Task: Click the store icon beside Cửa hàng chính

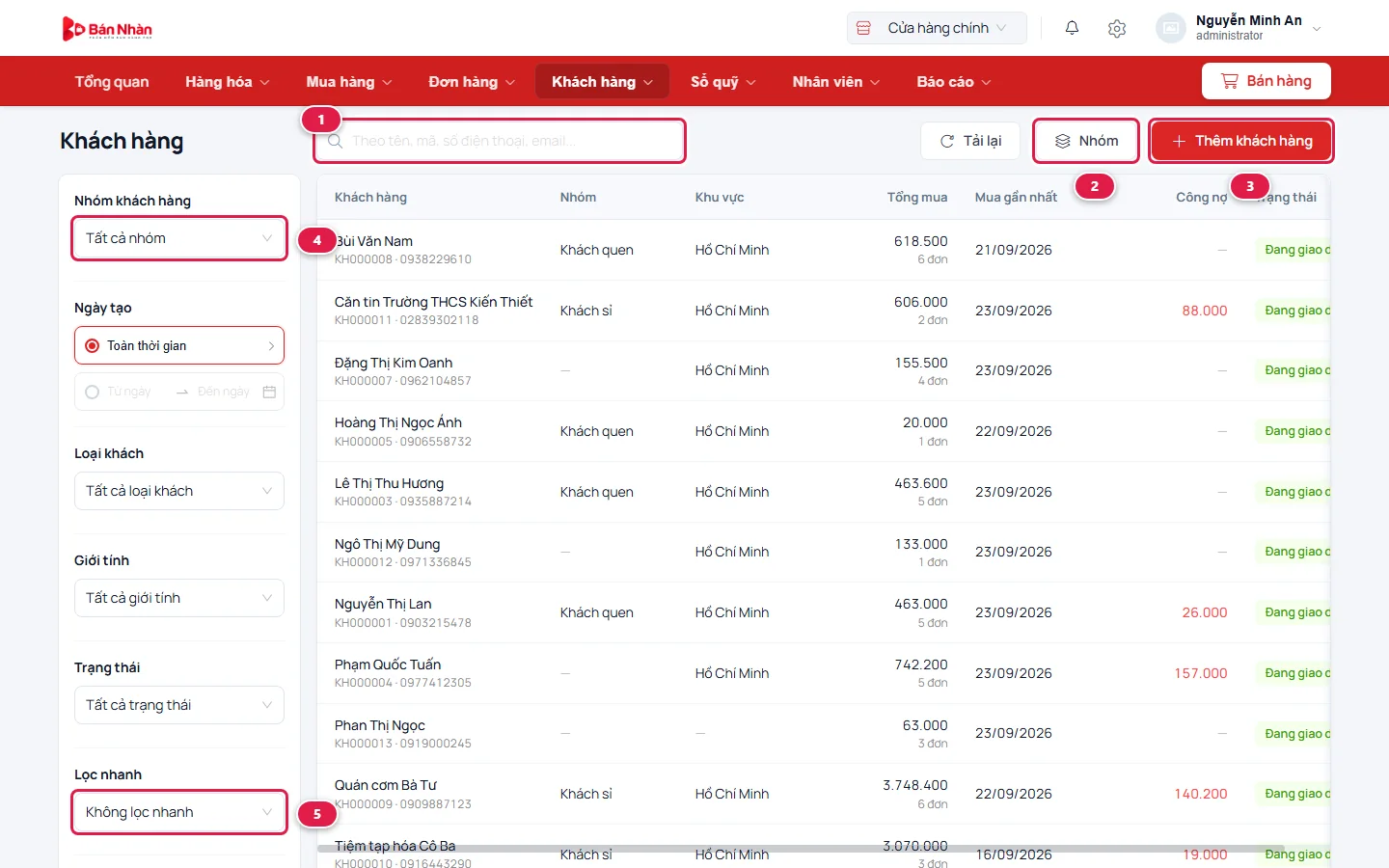Action: pyautogui.click(x=864, y=28)
